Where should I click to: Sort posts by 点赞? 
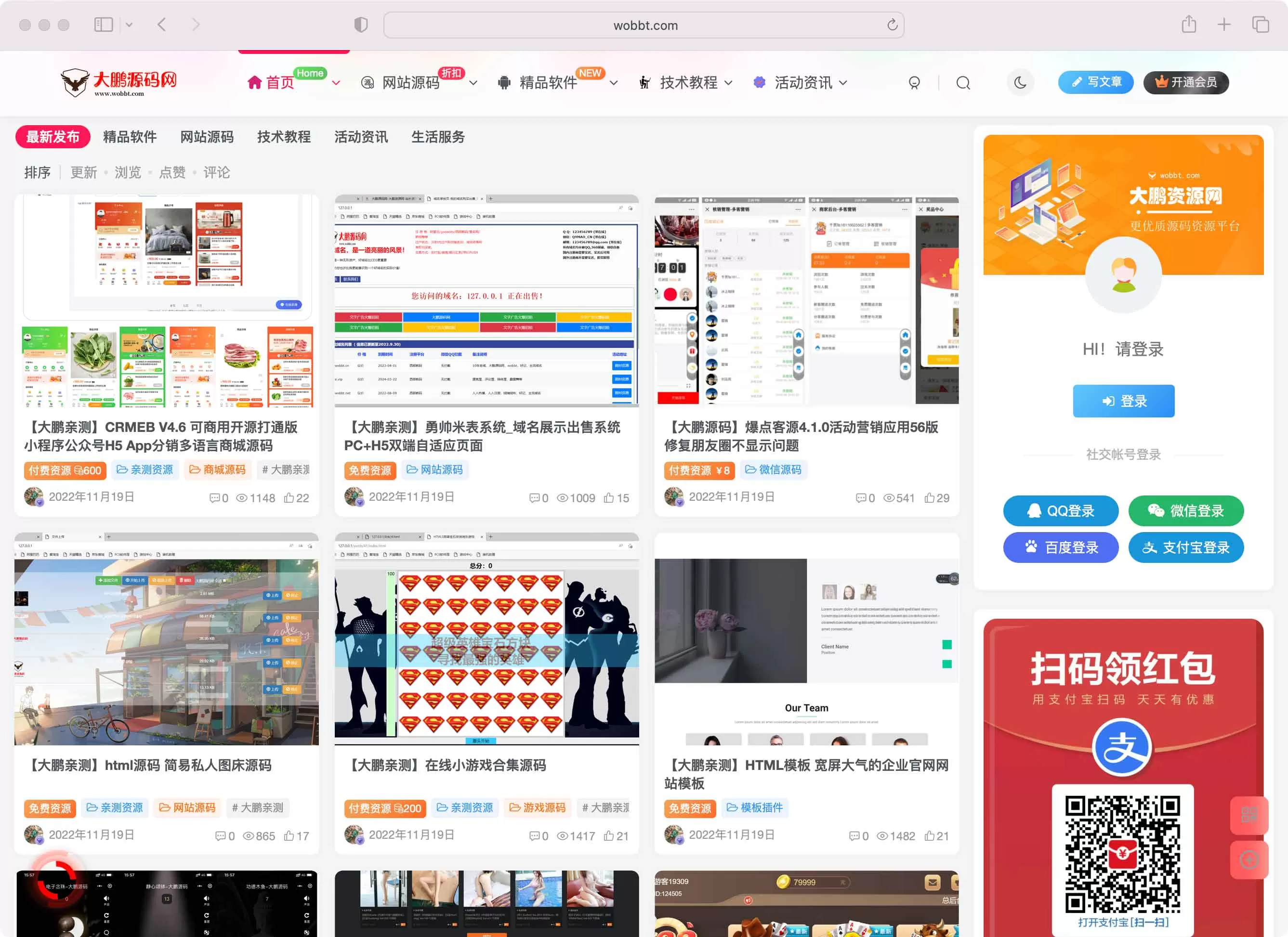(x=172, y=172)
